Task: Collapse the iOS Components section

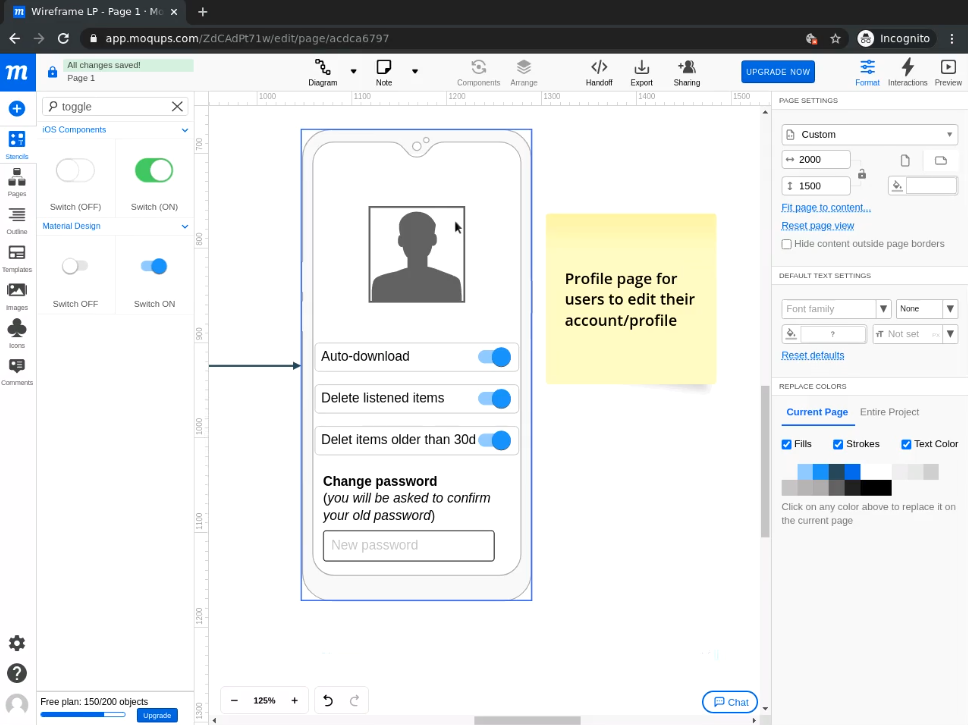Action: pos(185,130)
